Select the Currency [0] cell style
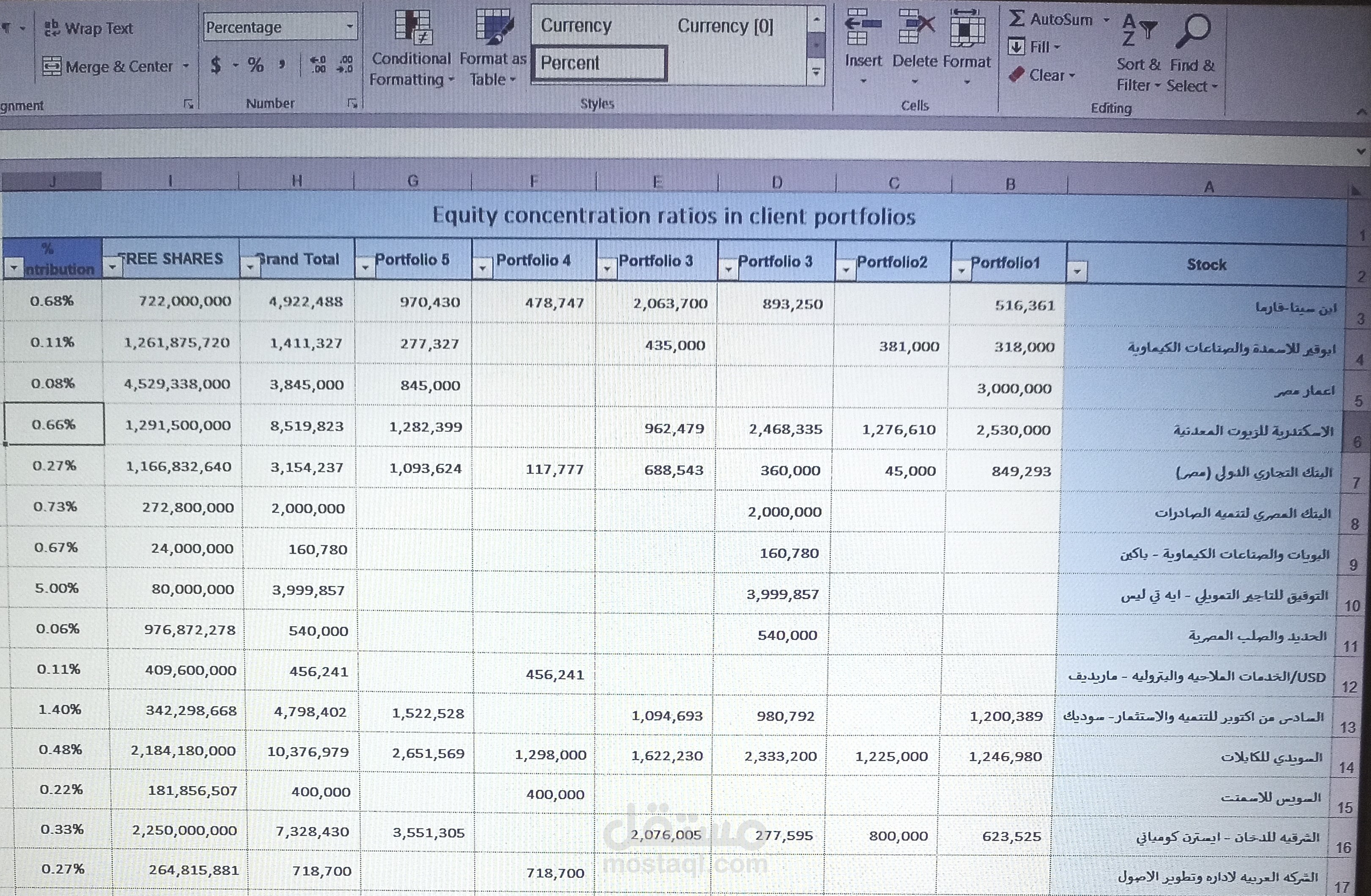 pos(725,26)
